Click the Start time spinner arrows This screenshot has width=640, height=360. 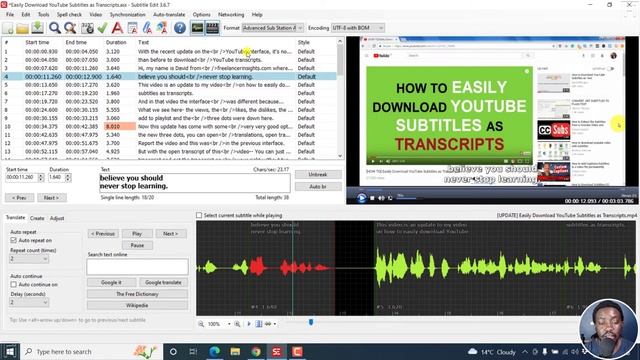(40, 178)
